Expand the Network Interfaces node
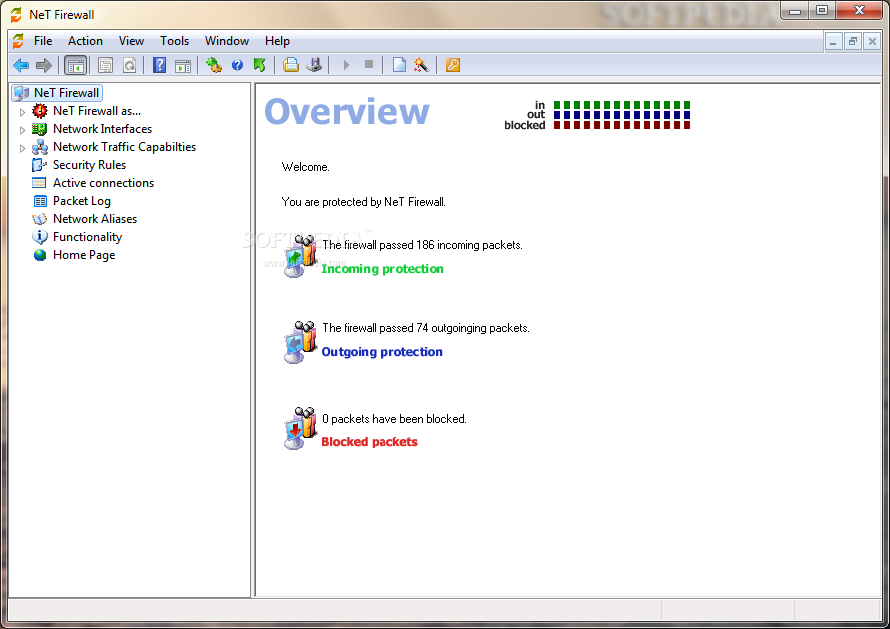Viewport: 890px width, 629px height. tap(22, 130)
